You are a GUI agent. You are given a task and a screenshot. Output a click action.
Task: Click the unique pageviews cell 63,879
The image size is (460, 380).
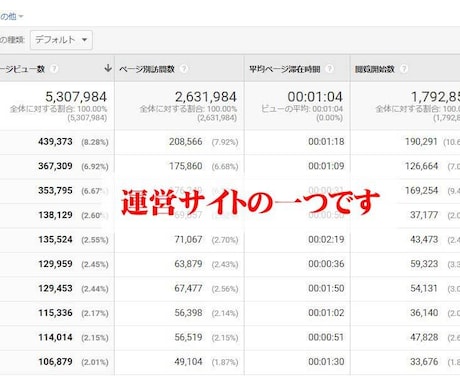(188, 264)
